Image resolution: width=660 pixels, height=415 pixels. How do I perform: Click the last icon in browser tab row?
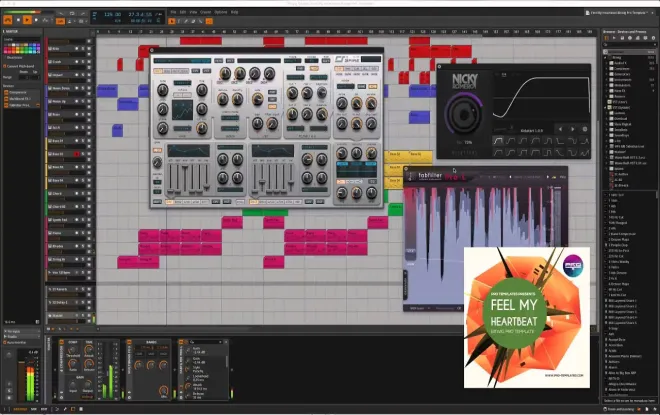pyautogui.click(x=654, y=38)
